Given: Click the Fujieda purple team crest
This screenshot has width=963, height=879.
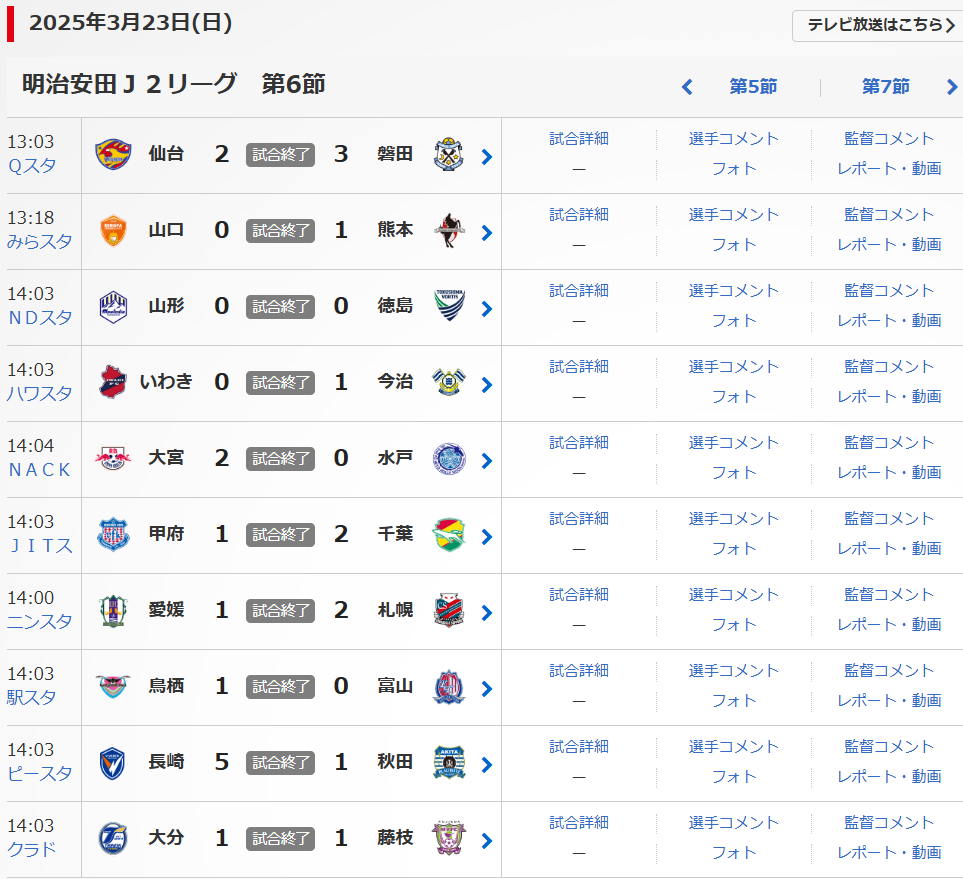Looking at the screenshot, I should tap(449, 839).
